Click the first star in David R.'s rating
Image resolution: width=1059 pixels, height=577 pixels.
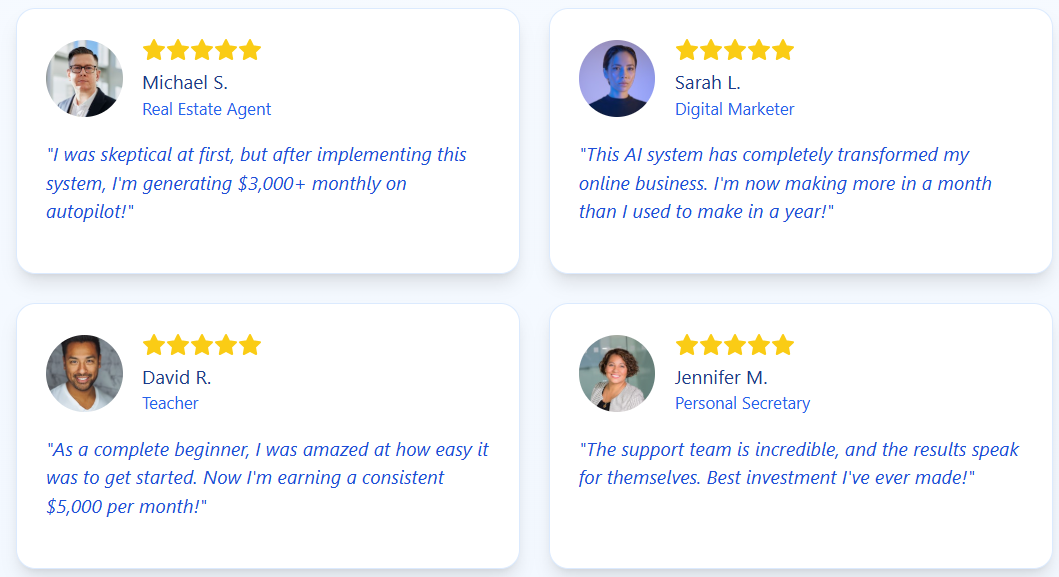(154, 345)
